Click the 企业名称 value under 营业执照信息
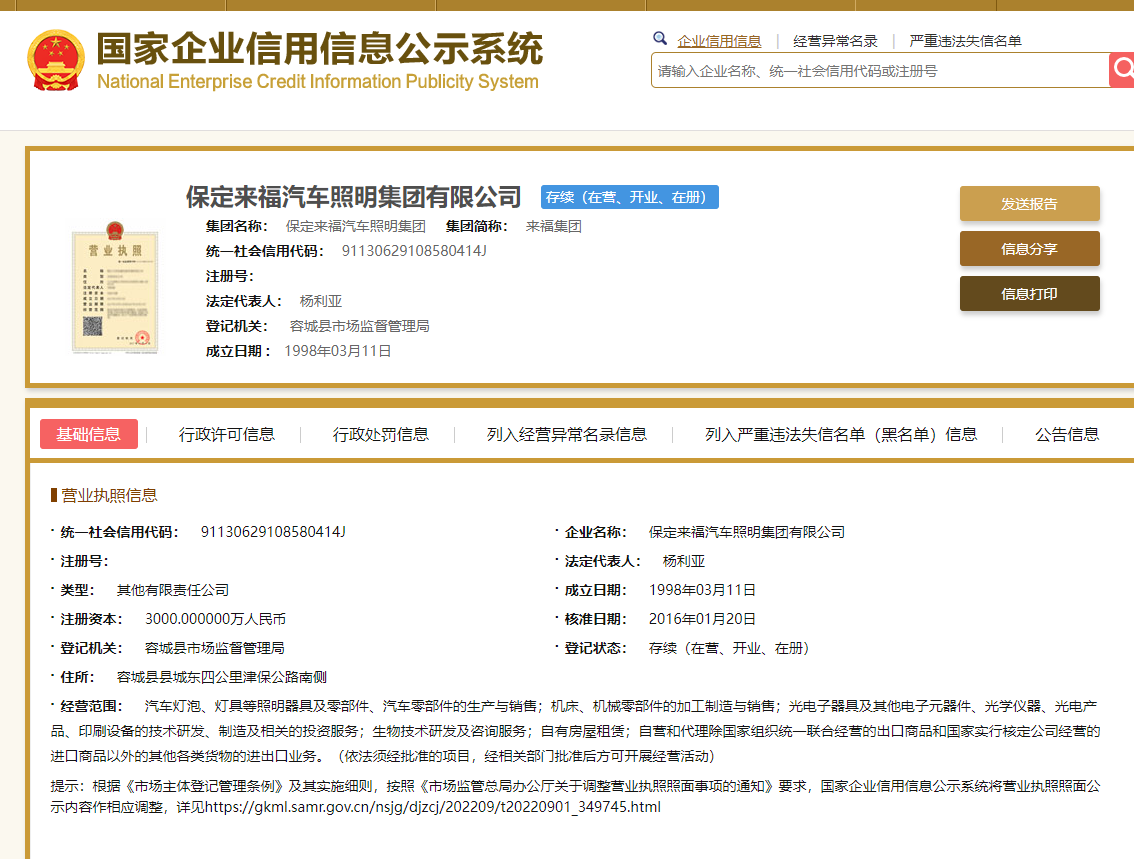 tap(747, 532)
